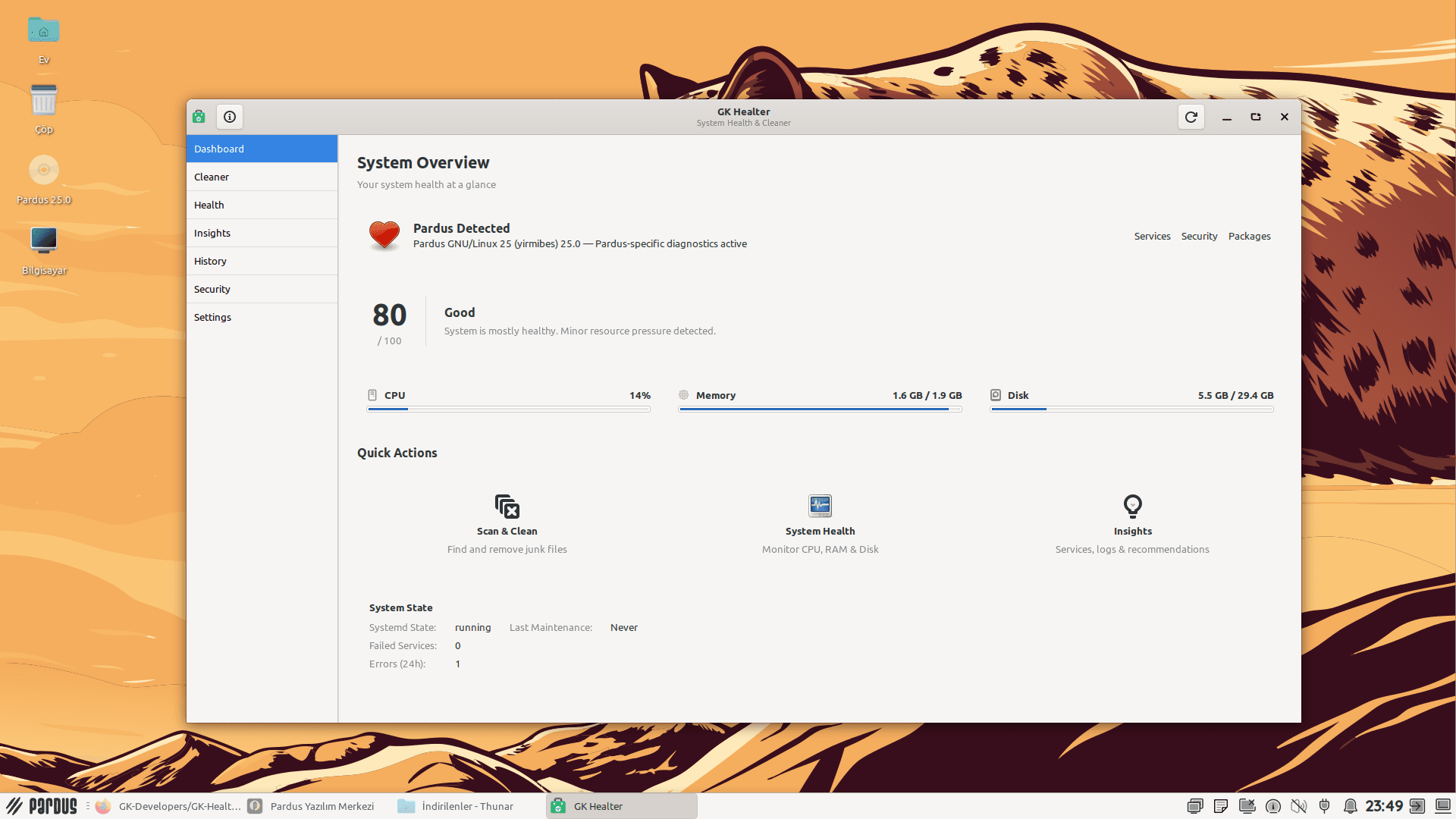Unmute audio via the muted speaker tray icon
The width and height of the screenshot is (1456, 819).
tap(1298, 806)
